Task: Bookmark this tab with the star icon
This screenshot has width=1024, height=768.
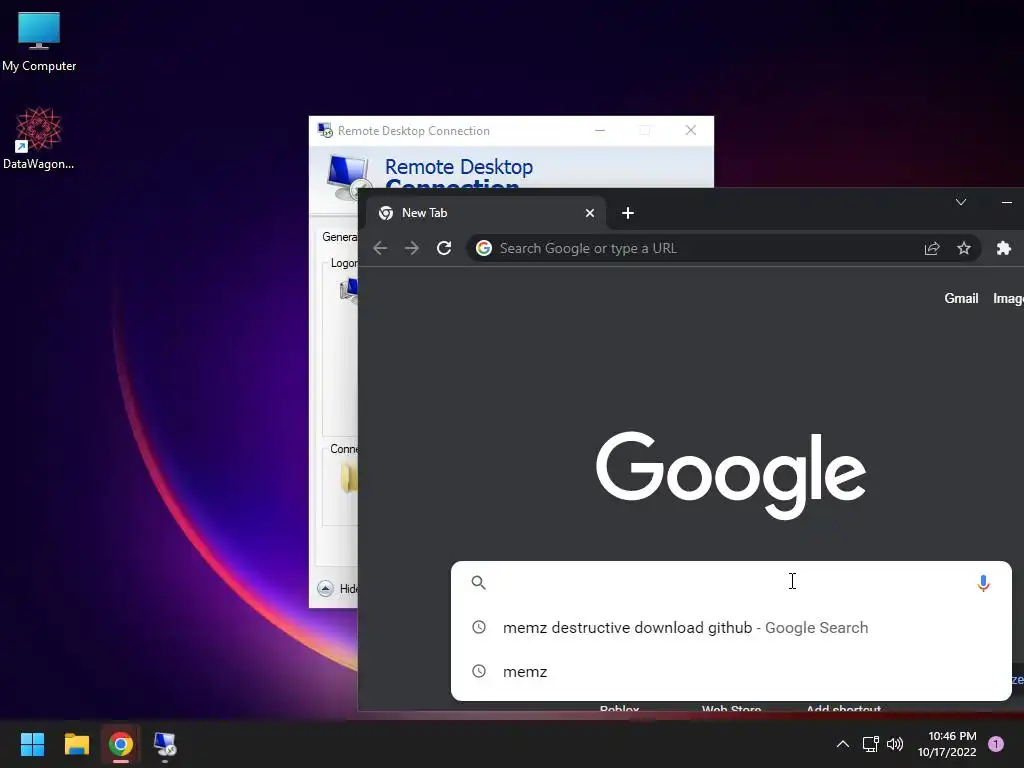Action: pyautogui.click(x=964, y=248)
